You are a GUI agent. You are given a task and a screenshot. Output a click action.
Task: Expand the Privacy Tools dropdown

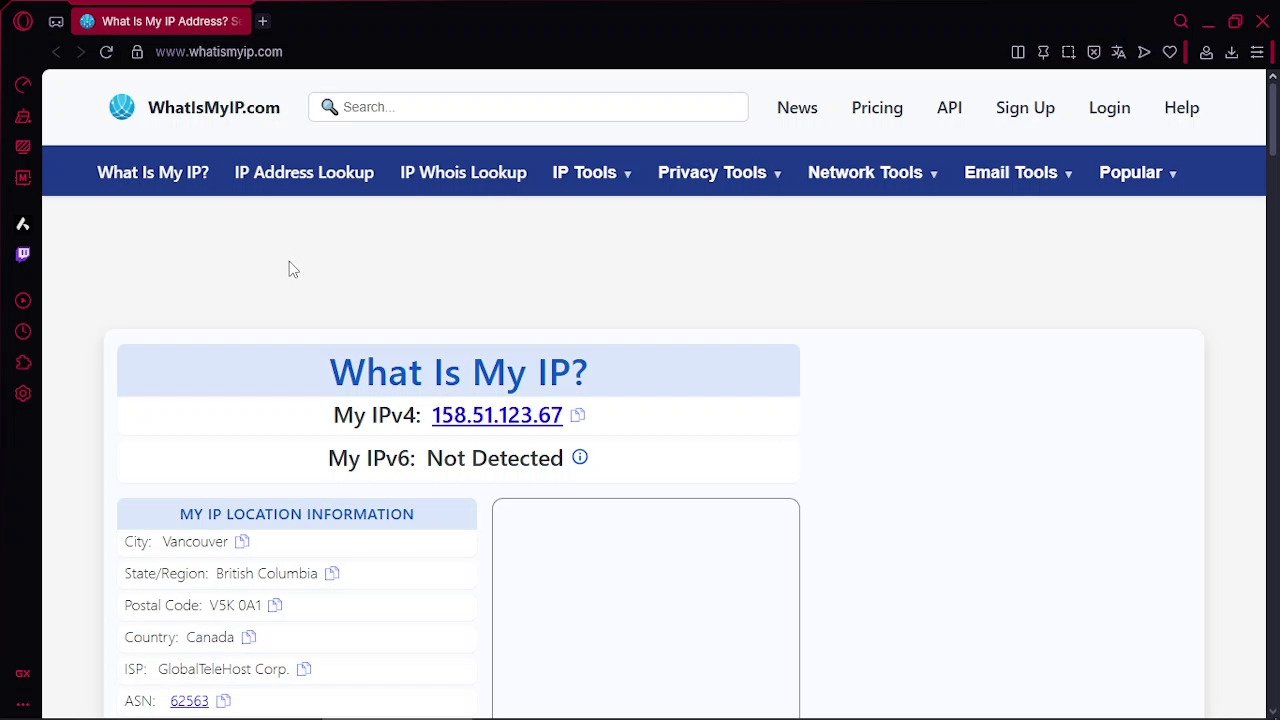(719, 172)
